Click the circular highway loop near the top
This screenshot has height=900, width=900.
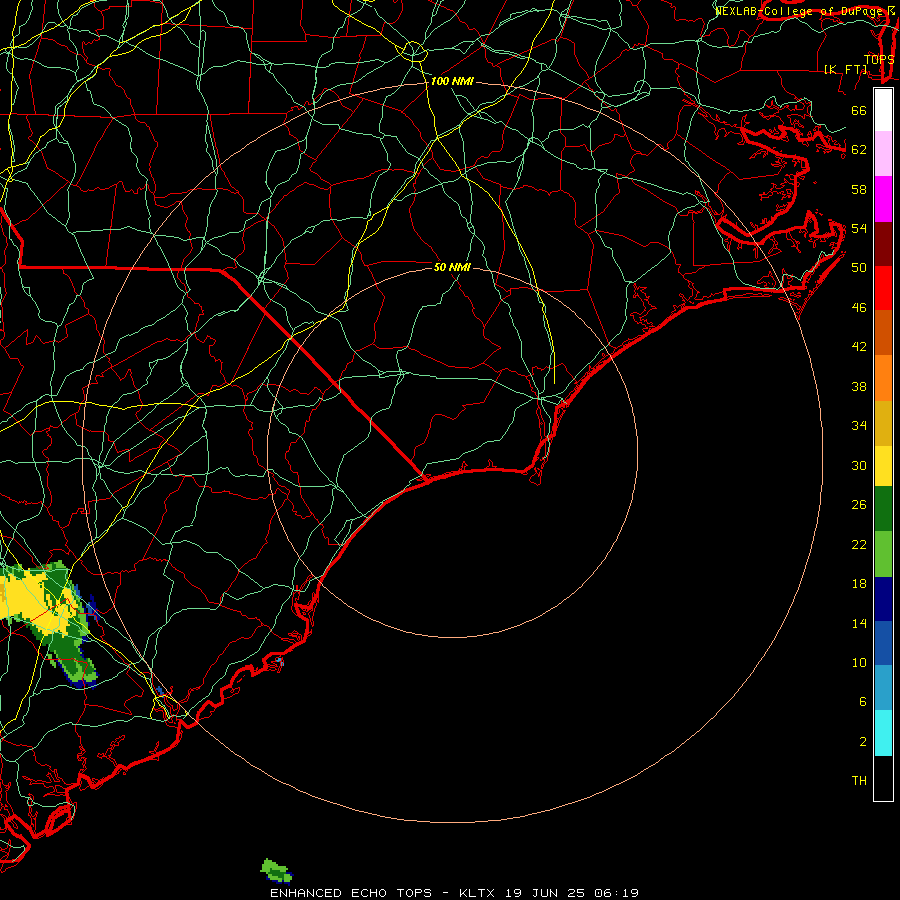[414, 52]
